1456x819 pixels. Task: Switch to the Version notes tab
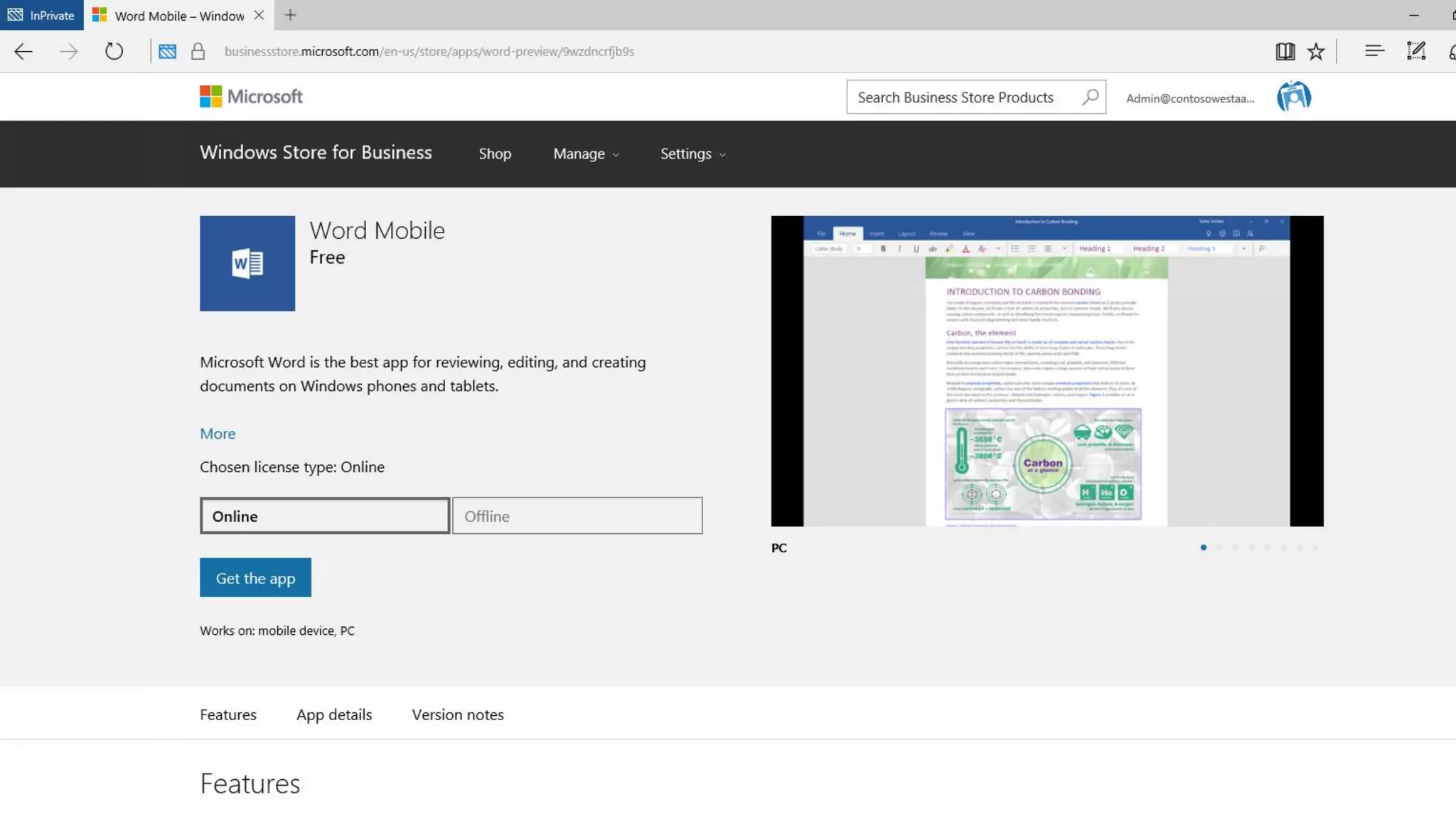click(458, 715)
